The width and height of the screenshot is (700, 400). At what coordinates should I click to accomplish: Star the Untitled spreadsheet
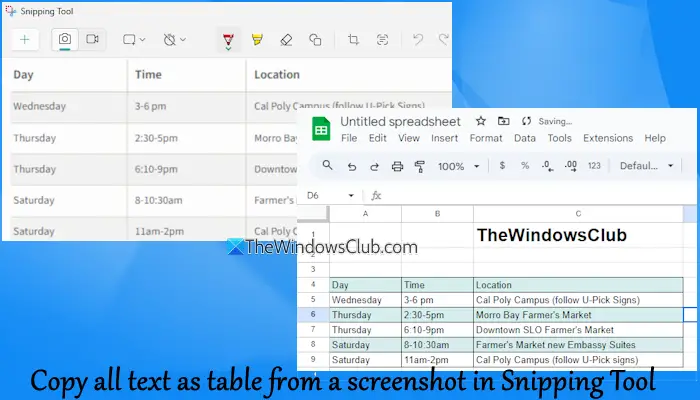481,121
